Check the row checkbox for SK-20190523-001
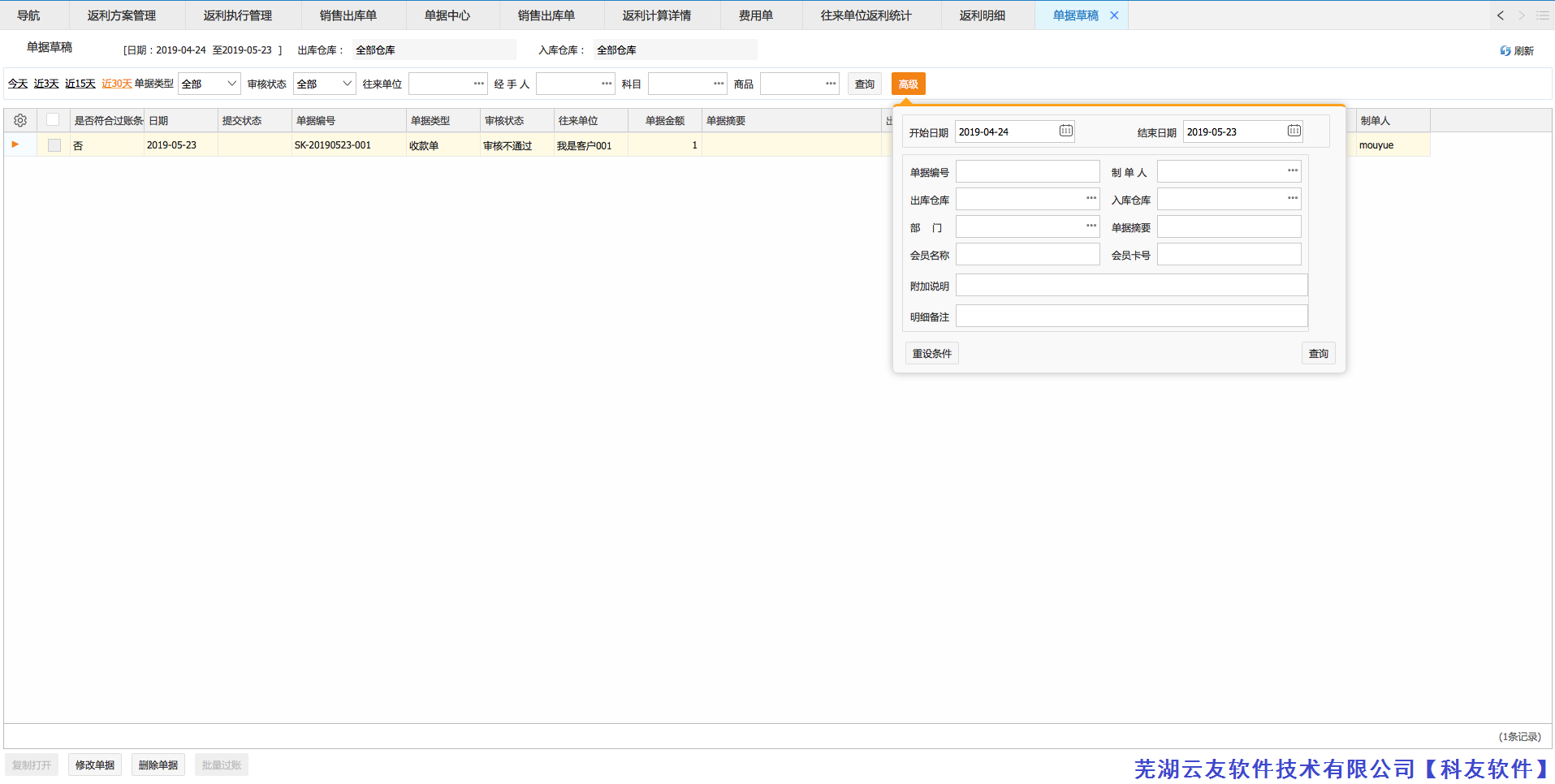Viewport: 1555px width, 784px height. pyautogui.click(x=54, y=145)
